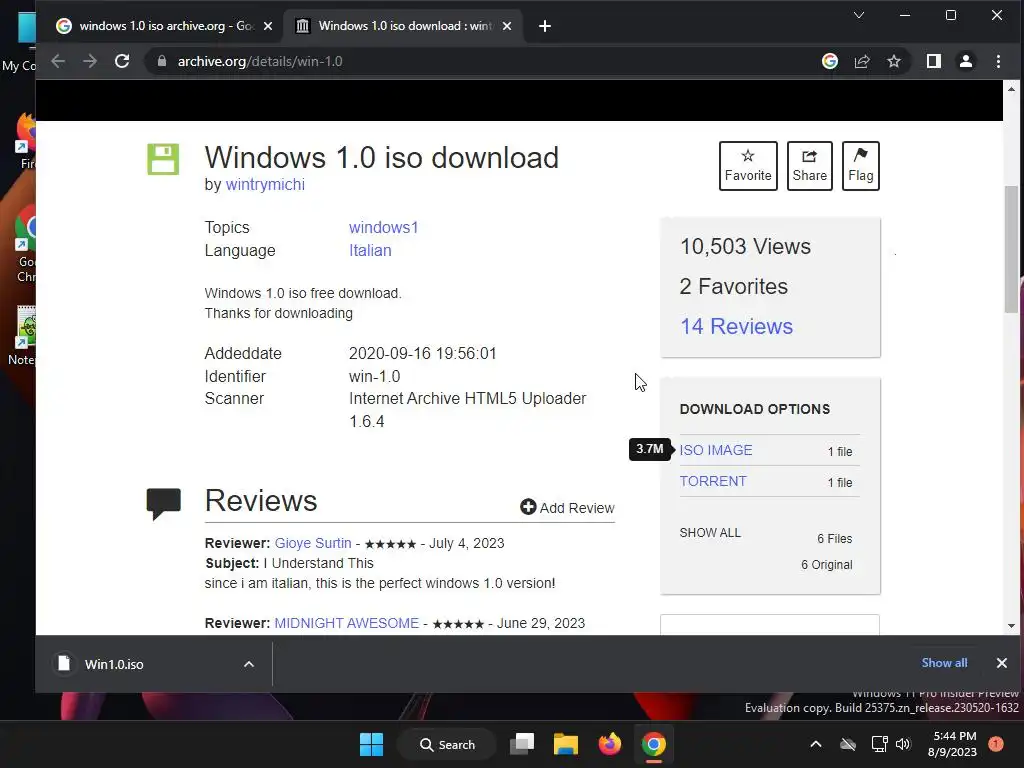The height and width of the screenshot is (768, 1024).
Task: Open the tab search chevron
Action: [859, 15]
